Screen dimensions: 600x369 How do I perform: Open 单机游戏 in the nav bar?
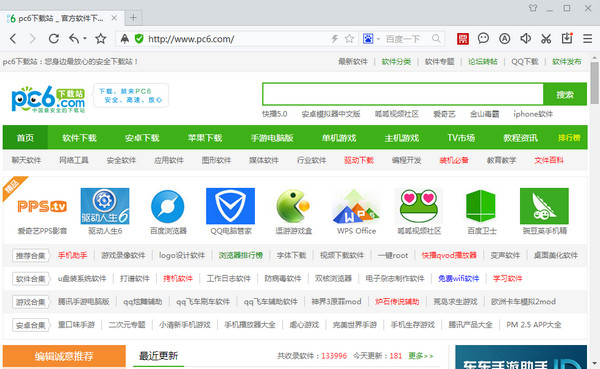pyautogui.click(x=339, y=138)
